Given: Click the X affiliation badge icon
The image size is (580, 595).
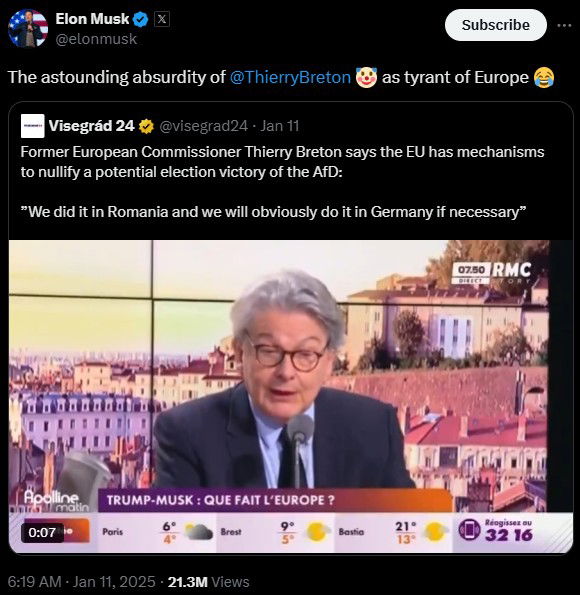Looking at the screenshot, I should click(x=162, y=19).
